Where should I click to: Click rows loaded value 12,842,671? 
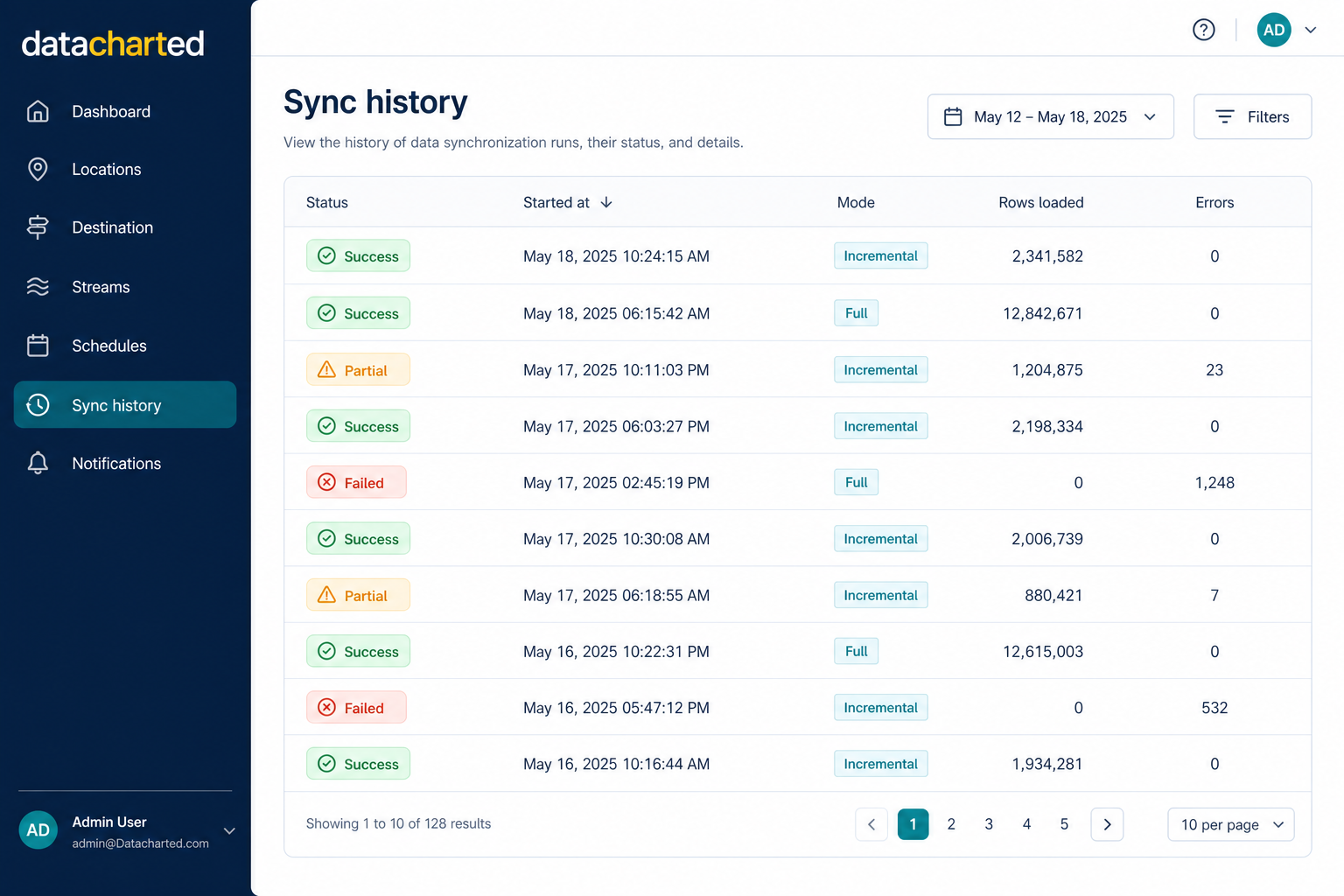1043,313
